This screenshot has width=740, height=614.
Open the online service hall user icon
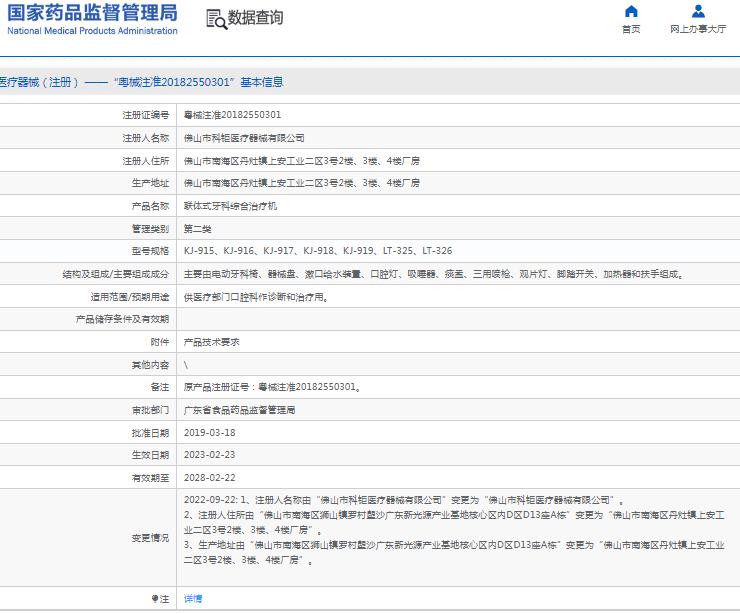(698, 11)
